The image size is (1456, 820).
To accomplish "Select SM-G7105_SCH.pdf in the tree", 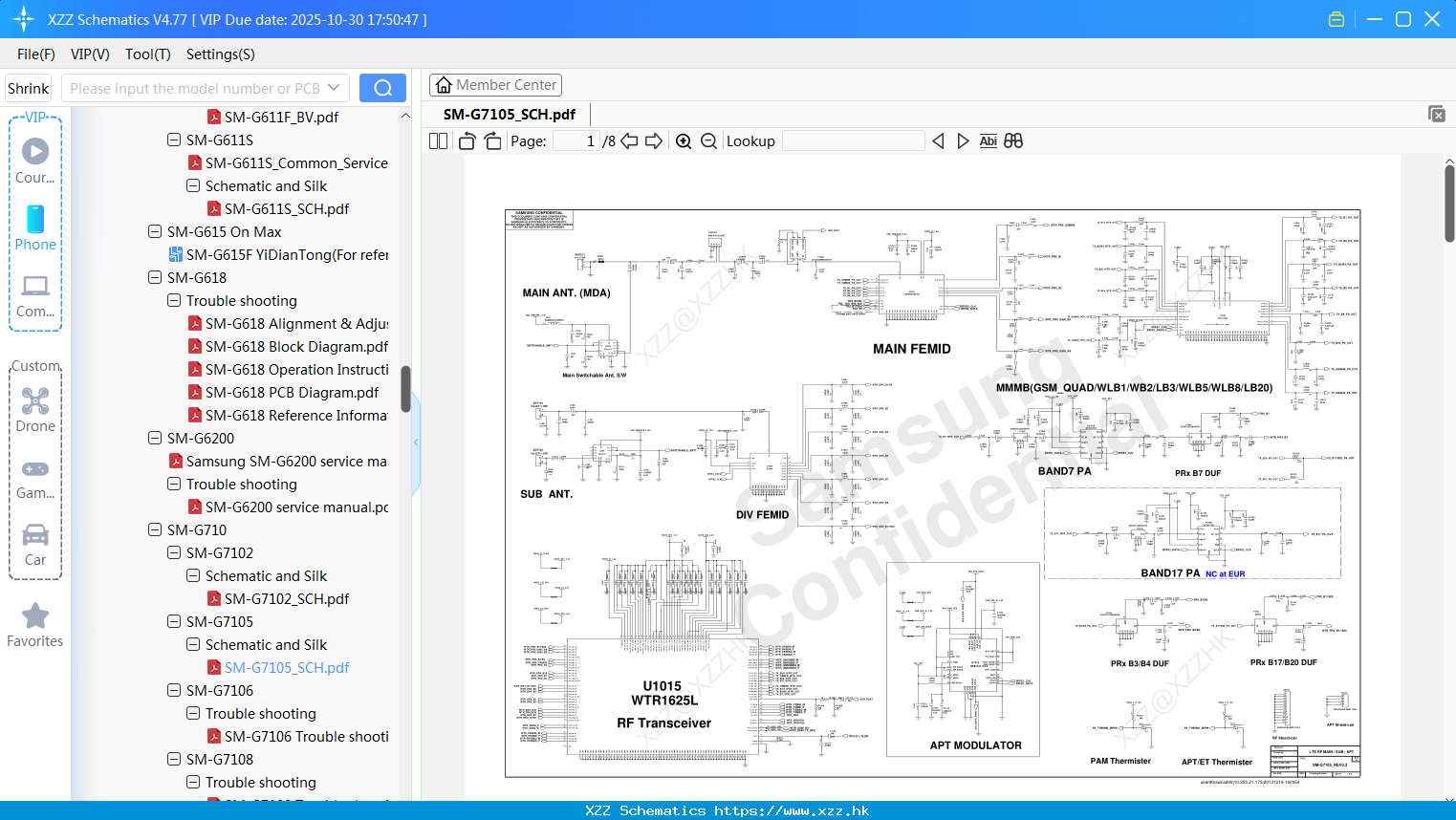I will click(x=287, y=667).
